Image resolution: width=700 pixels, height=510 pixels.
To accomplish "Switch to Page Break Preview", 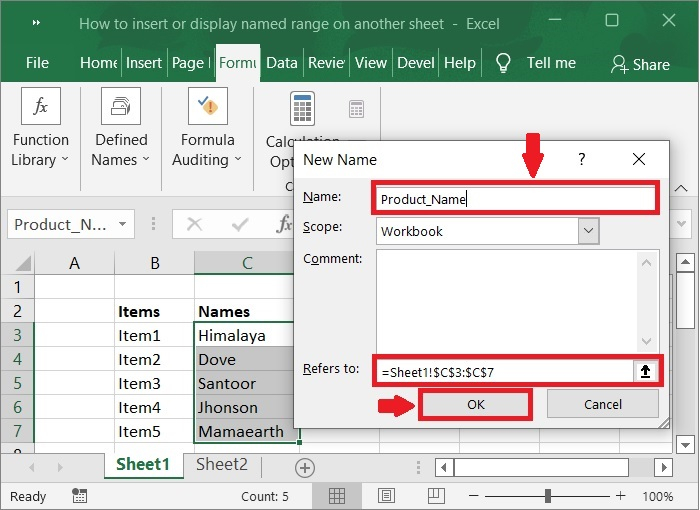I will (x=436, y=496).
